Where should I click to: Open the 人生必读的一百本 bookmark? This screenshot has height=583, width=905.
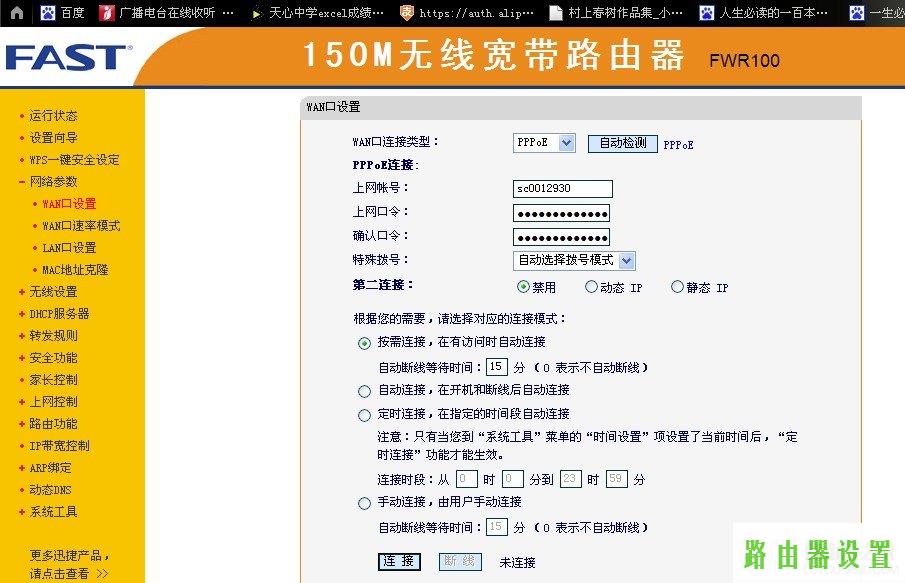(764, 13)
